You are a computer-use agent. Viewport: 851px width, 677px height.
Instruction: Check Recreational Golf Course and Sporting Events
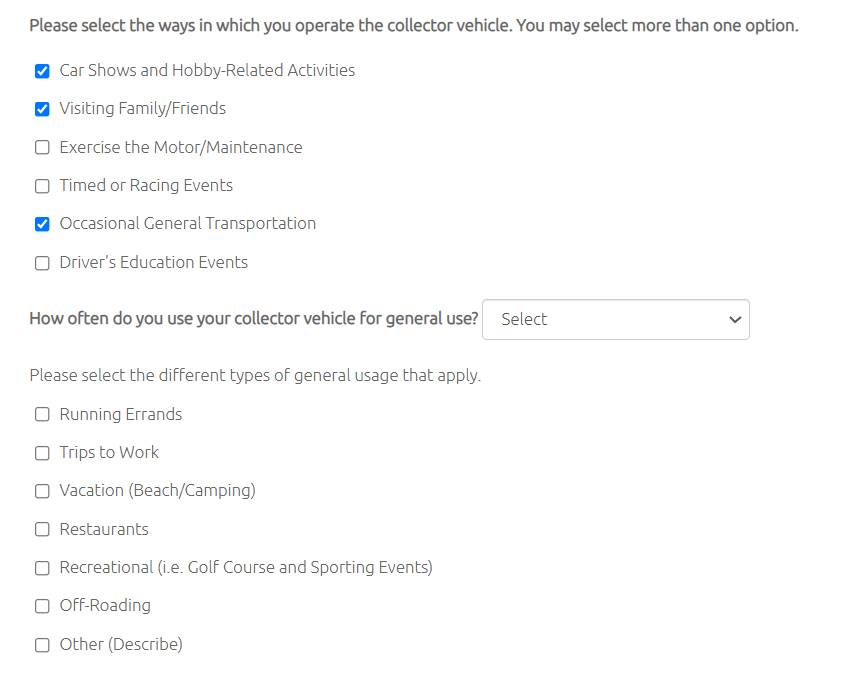point(42,568)
